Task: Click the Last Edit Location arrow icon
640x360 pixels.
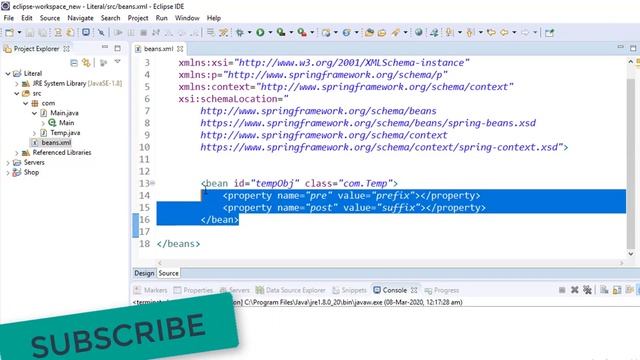Action: click(x=491, y=33)
